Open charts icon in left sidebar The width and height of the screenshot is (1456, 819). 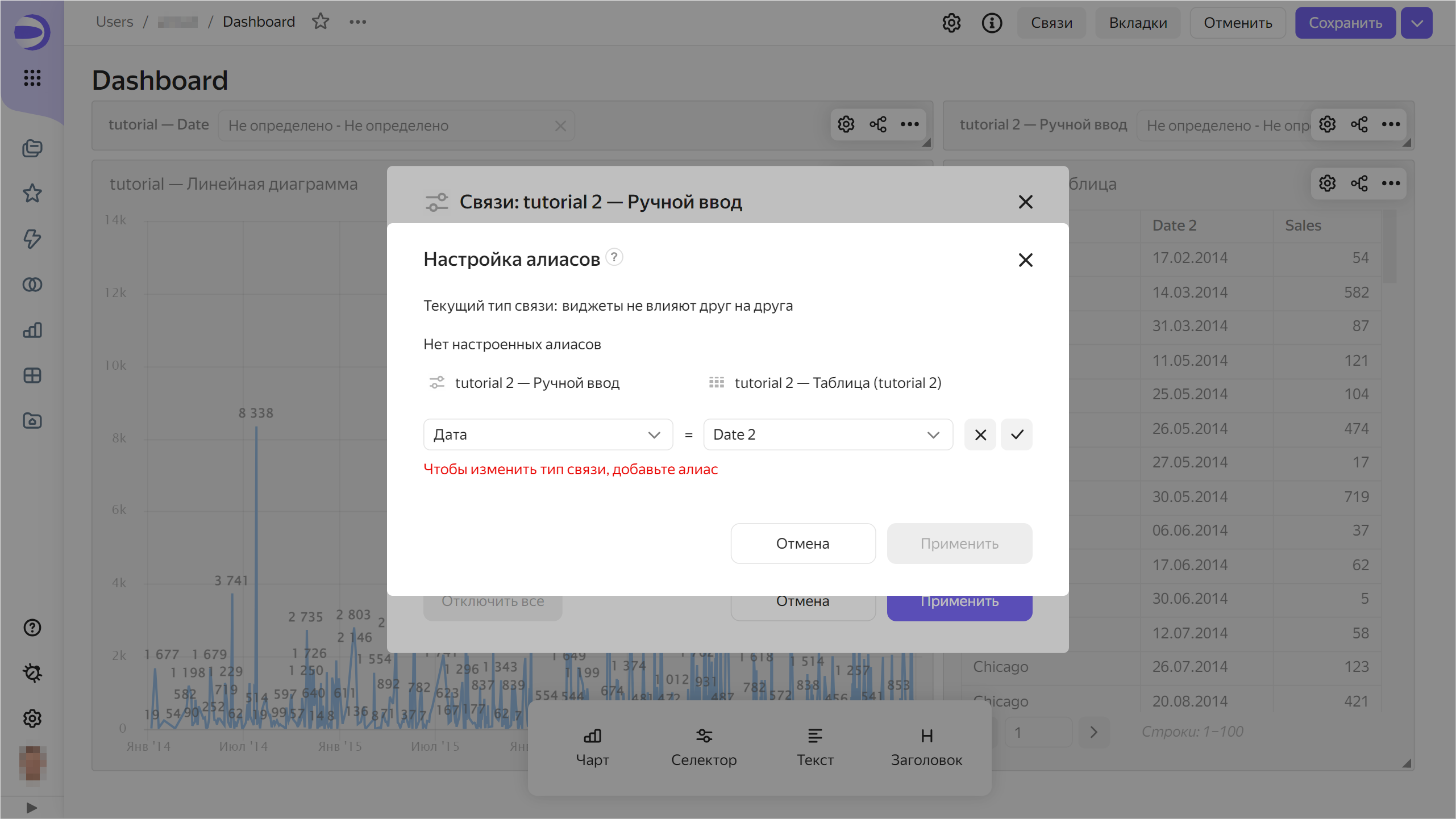(x=32, y=330)
